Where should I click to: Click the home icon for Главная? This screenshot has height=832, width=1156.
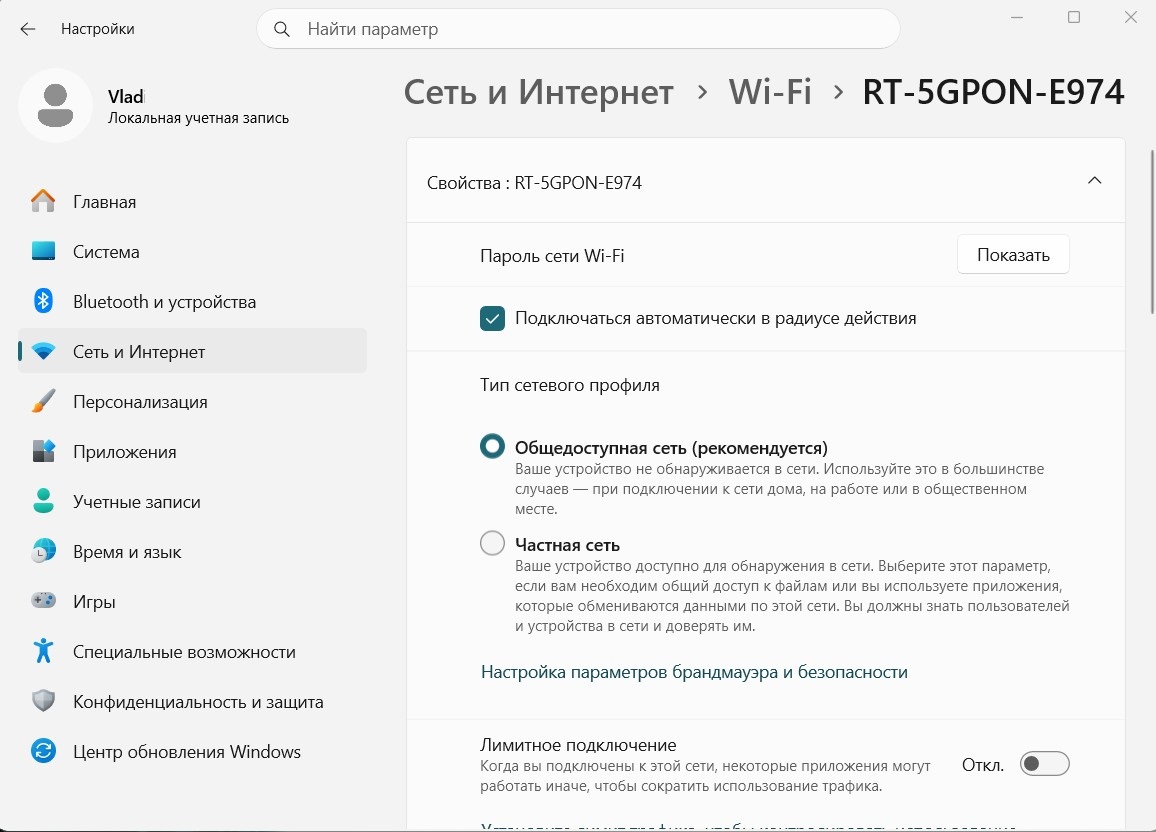click(43, 201)
